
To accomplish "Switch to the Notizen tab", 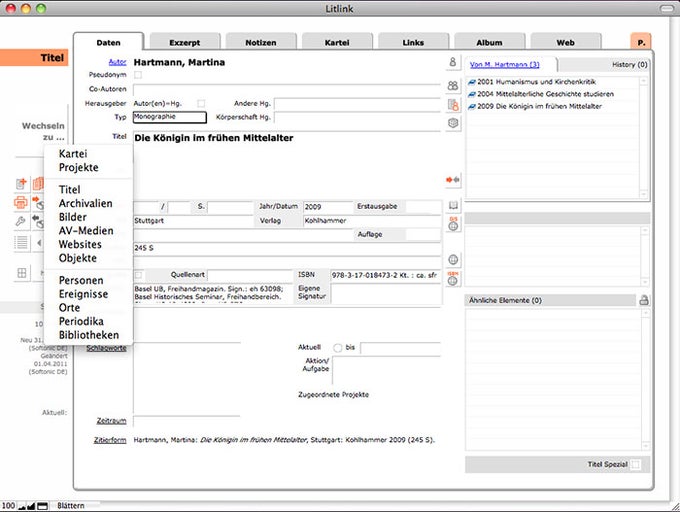I will [x=261, y=42].
